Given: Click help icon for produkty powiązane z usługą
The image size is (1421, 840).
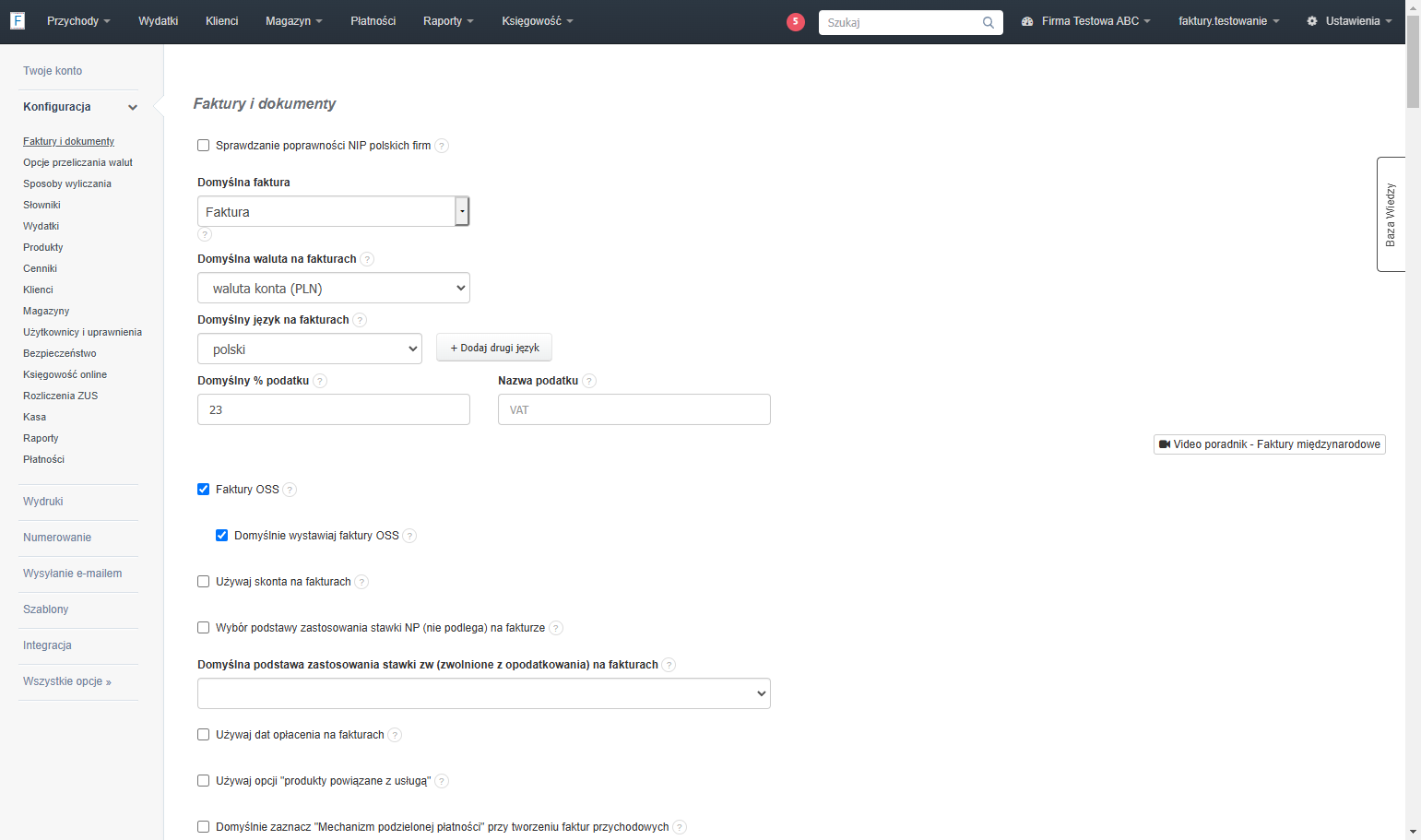Looking at the screenshot, I should [442, 781].
